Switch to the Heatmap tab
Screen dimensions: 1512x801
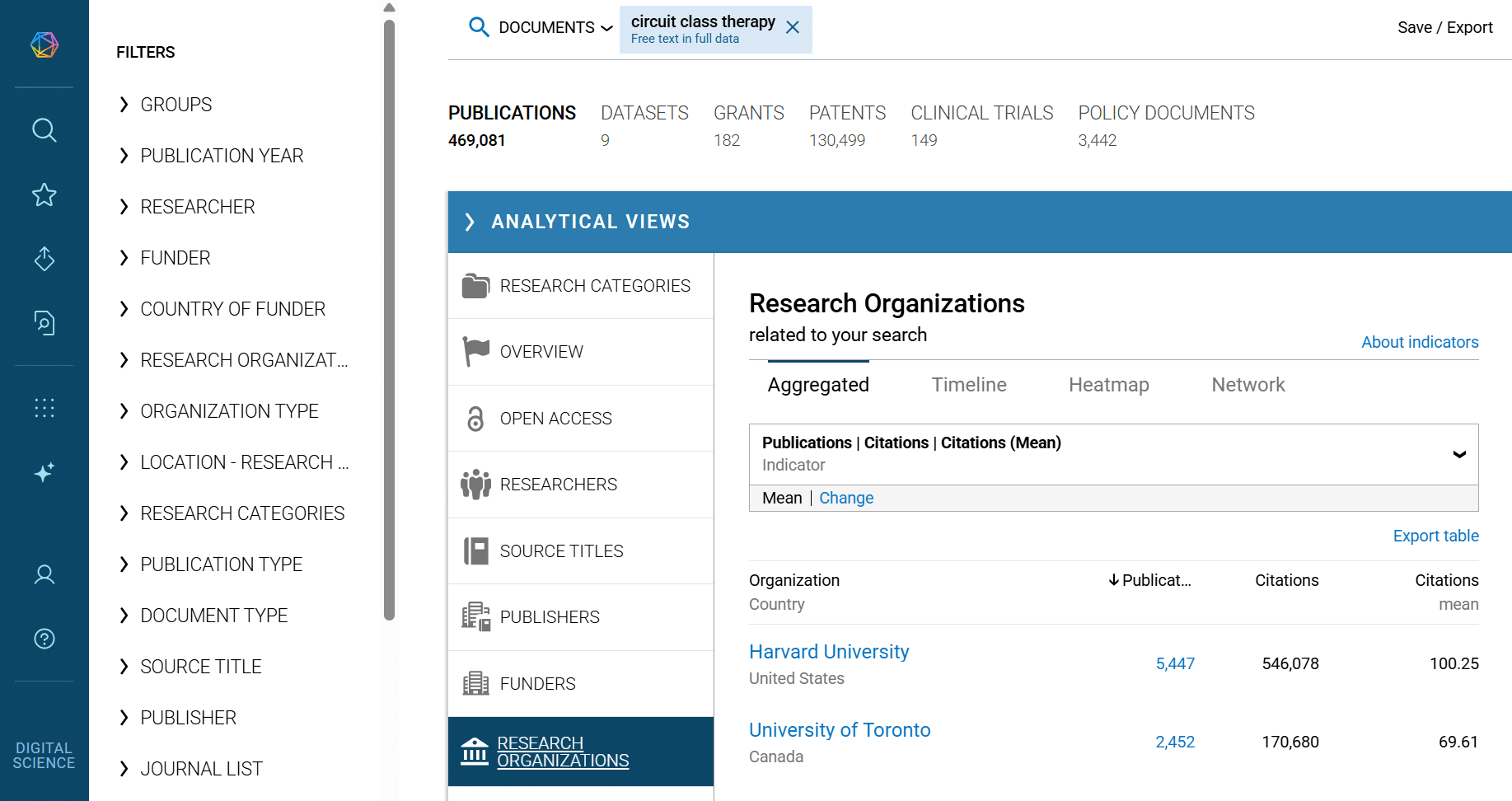point(1108,385)
